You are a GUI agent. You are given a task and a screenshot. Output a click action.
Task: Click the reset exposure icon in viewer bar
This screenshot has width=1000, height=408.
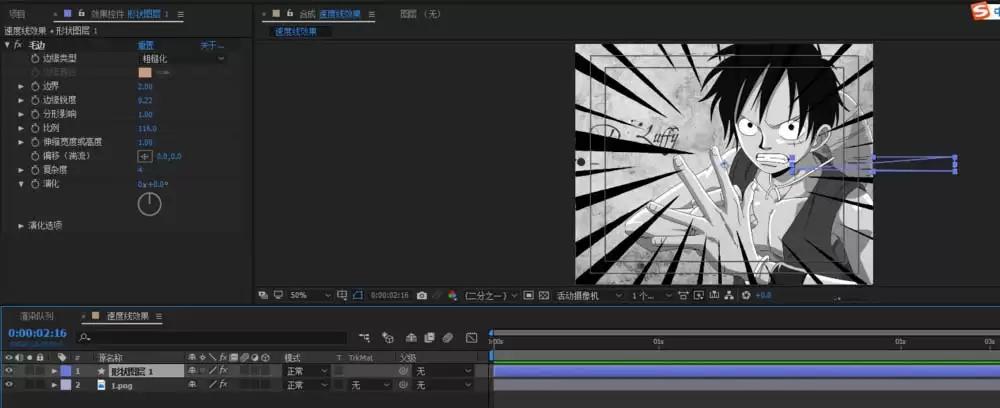pos(746,295)
